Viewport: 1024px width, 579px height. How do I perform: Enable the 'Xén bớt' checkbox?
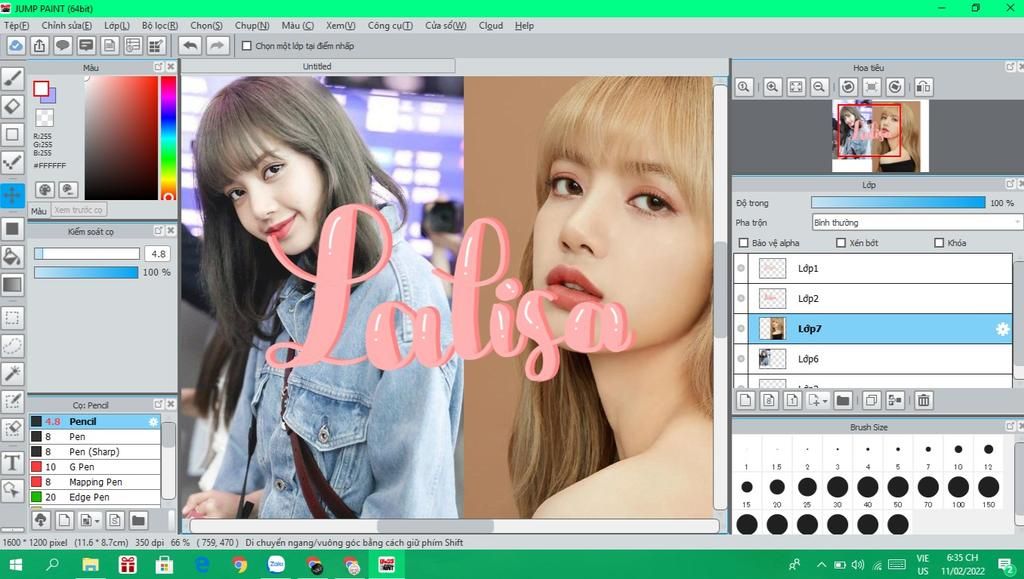[841, 243]
